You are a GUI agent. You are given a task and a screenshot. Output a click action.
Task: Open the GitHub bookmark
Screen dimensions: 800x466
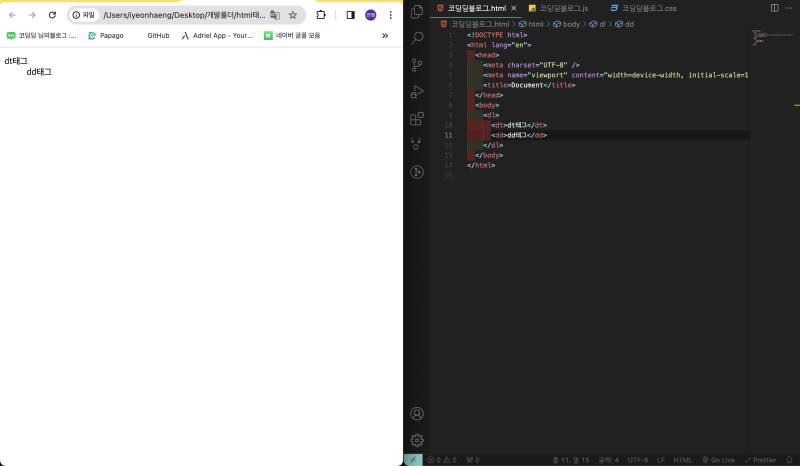coord(158,35)
